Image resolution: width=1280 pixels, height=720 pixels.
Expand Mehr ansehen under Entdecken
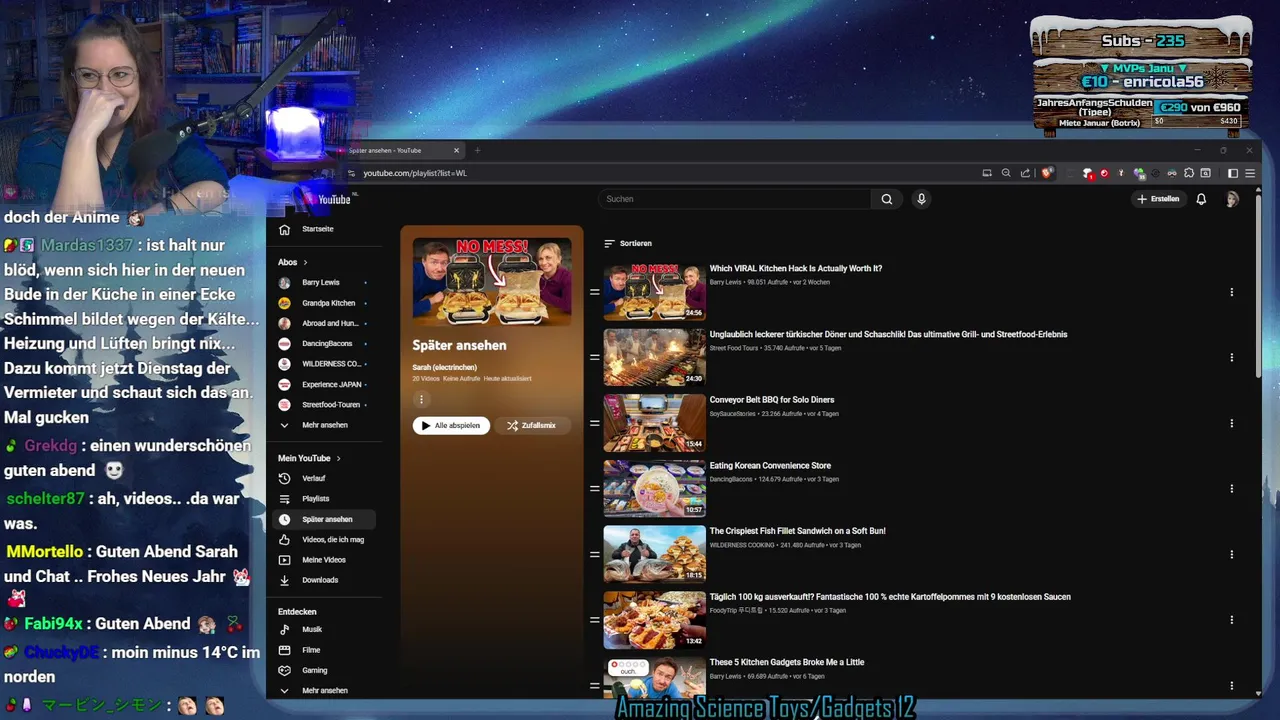[x=326, y=690]
